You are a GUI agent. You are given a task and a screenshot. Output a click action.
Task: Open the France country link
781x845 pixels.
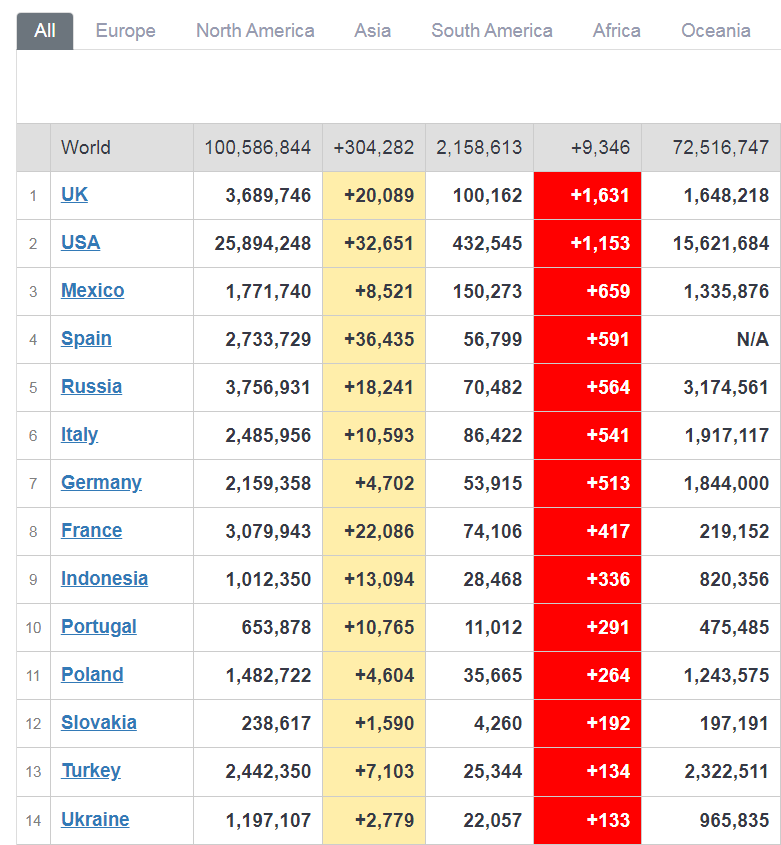click(91, 531)
